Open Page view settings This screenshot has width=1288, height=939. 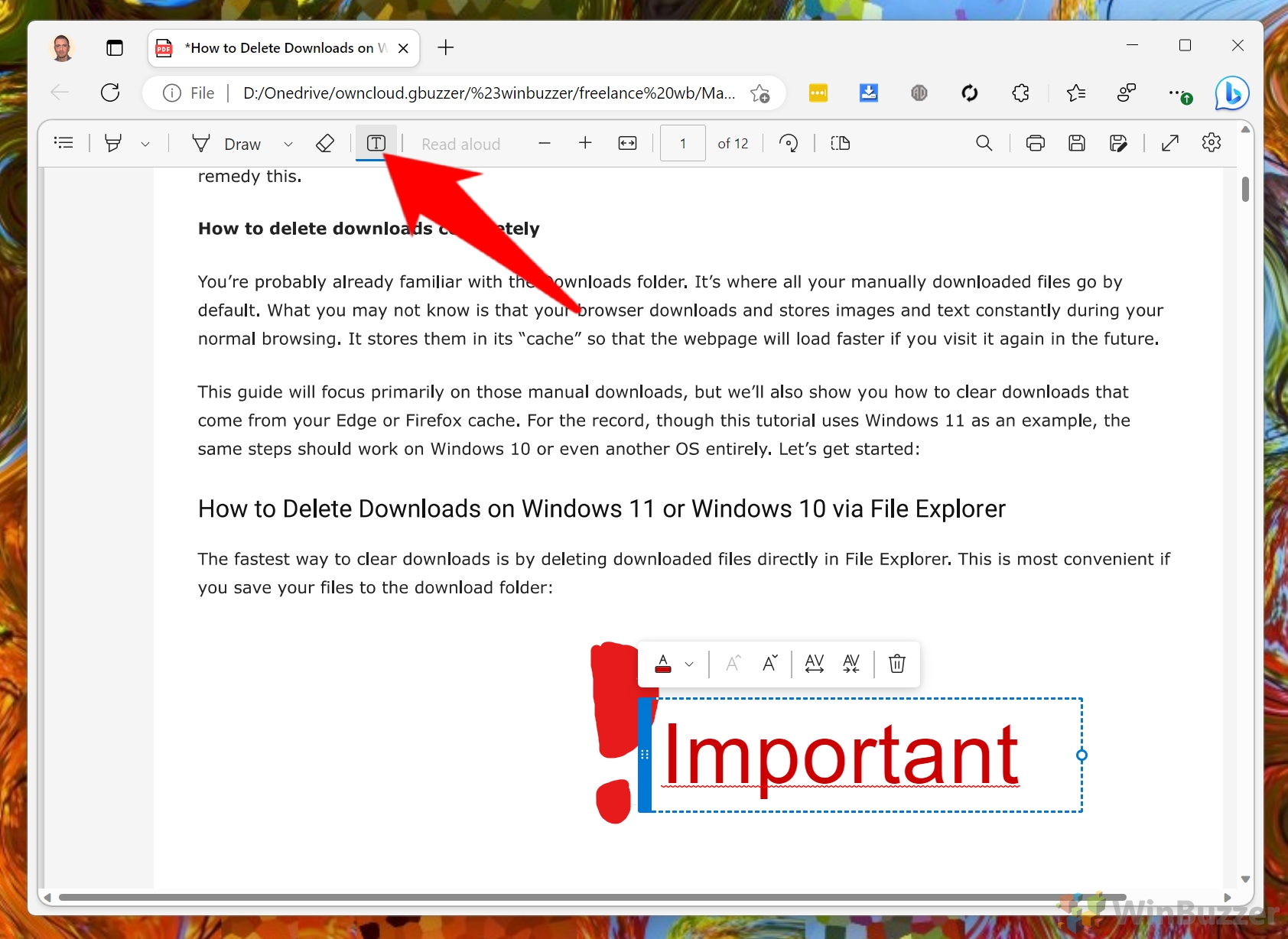point(840,143)
